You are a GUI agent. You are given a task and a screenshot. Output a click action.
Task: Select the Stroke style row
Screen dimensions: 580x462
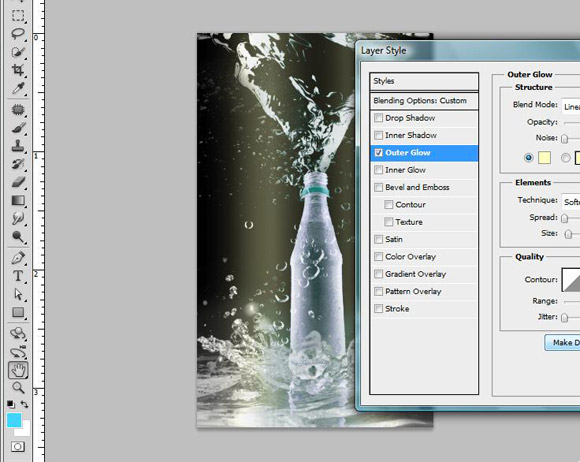424,308
